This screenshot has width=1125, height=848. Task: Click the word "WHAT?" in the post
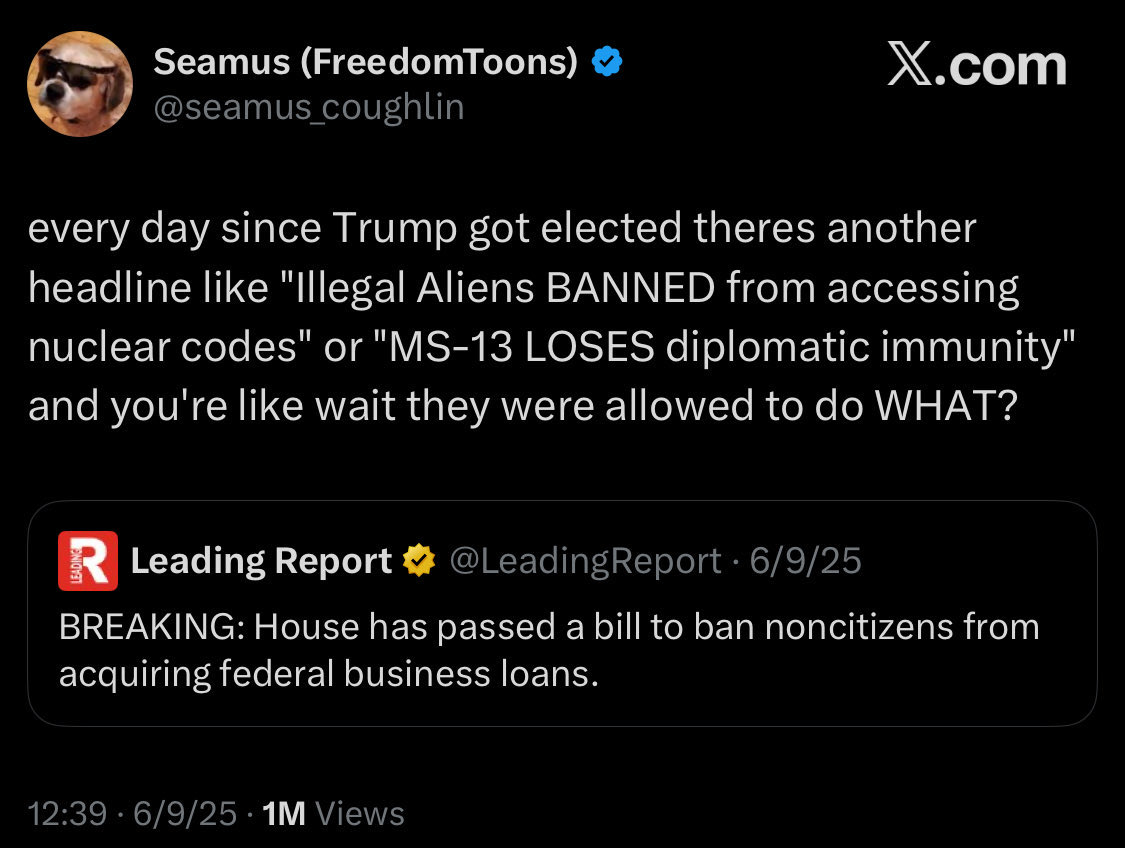click(944, 404)
